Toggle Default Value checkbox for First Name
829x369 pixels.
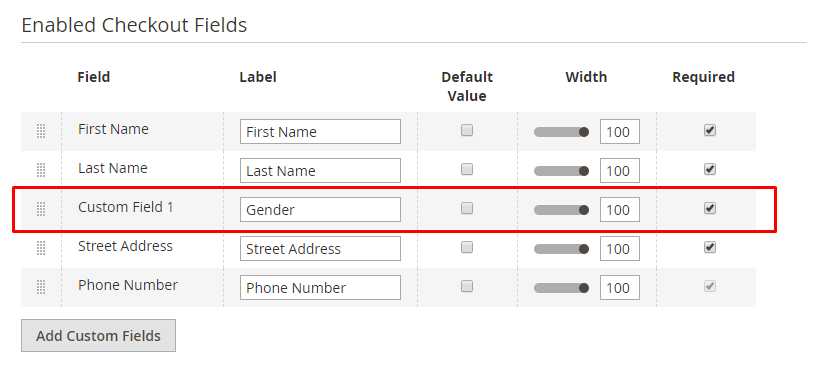467,130
